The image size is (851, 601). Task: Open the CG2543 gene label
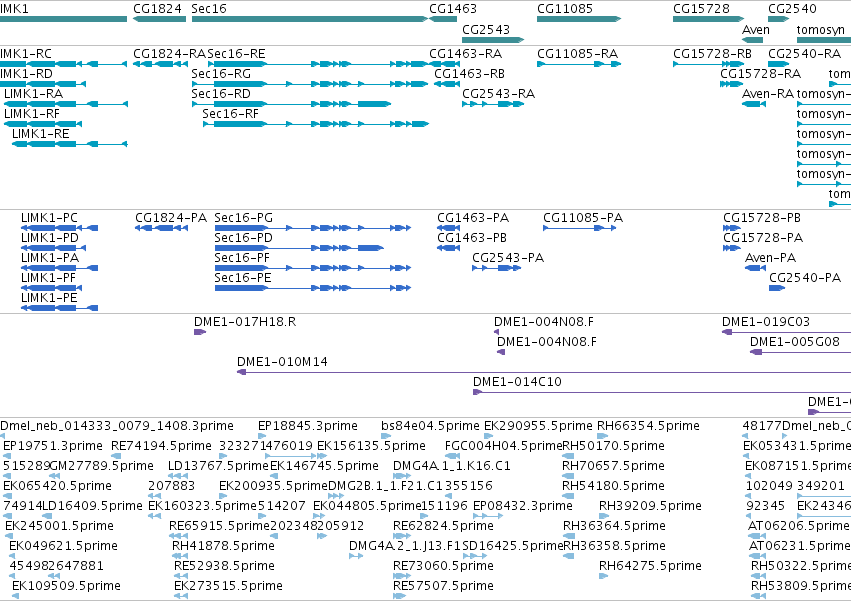(486, 29)
